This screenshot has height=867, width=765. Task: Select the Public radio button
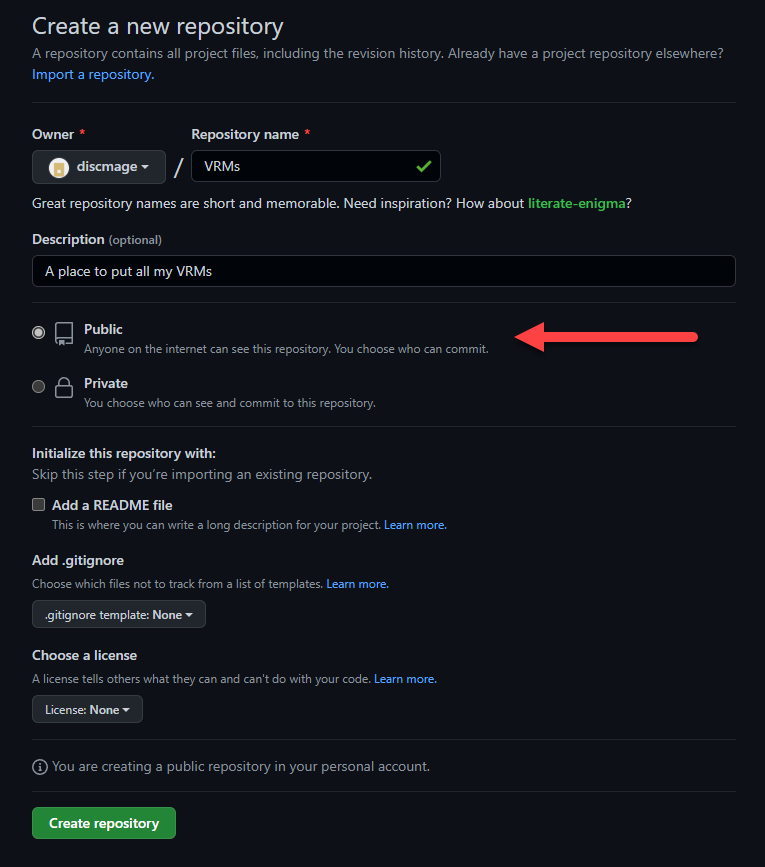click(38, 332)
